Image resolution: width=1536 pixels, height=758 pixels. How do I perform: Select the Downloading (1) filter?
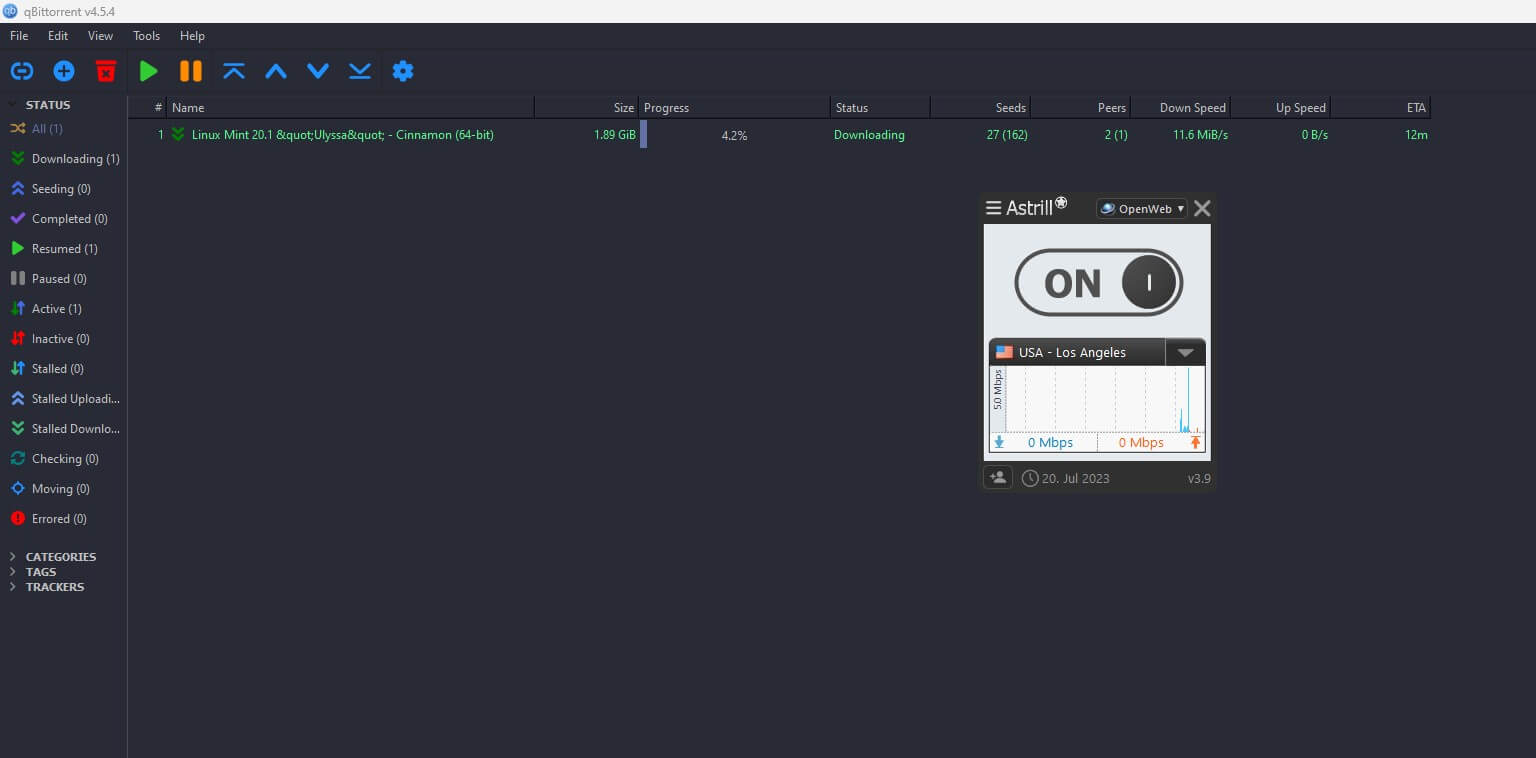(64, 159)
